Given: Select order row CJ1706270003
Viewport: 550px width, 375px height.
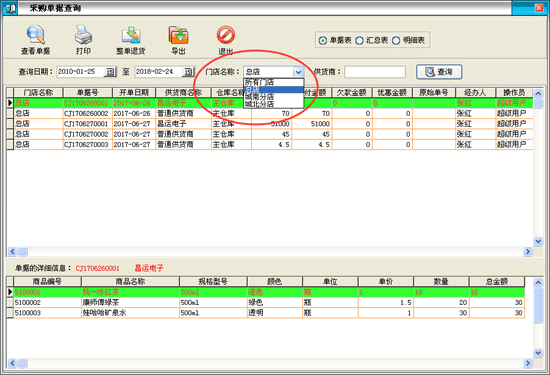Looking at the screenshot, I should coord(270,145).
